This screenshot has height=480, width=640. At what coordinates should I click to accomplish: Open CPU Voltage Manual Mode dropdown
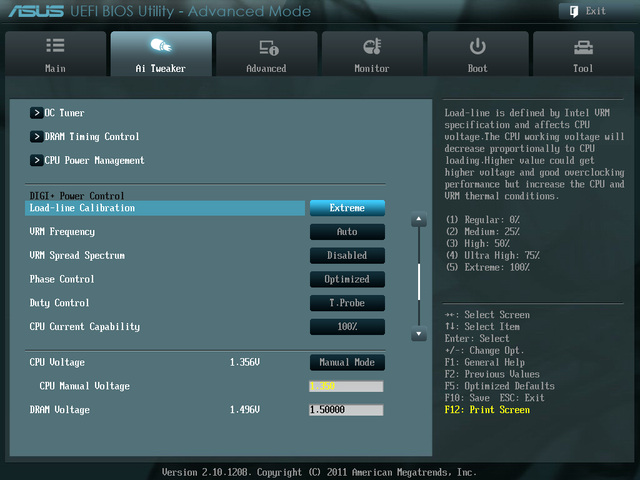point(347,362)
